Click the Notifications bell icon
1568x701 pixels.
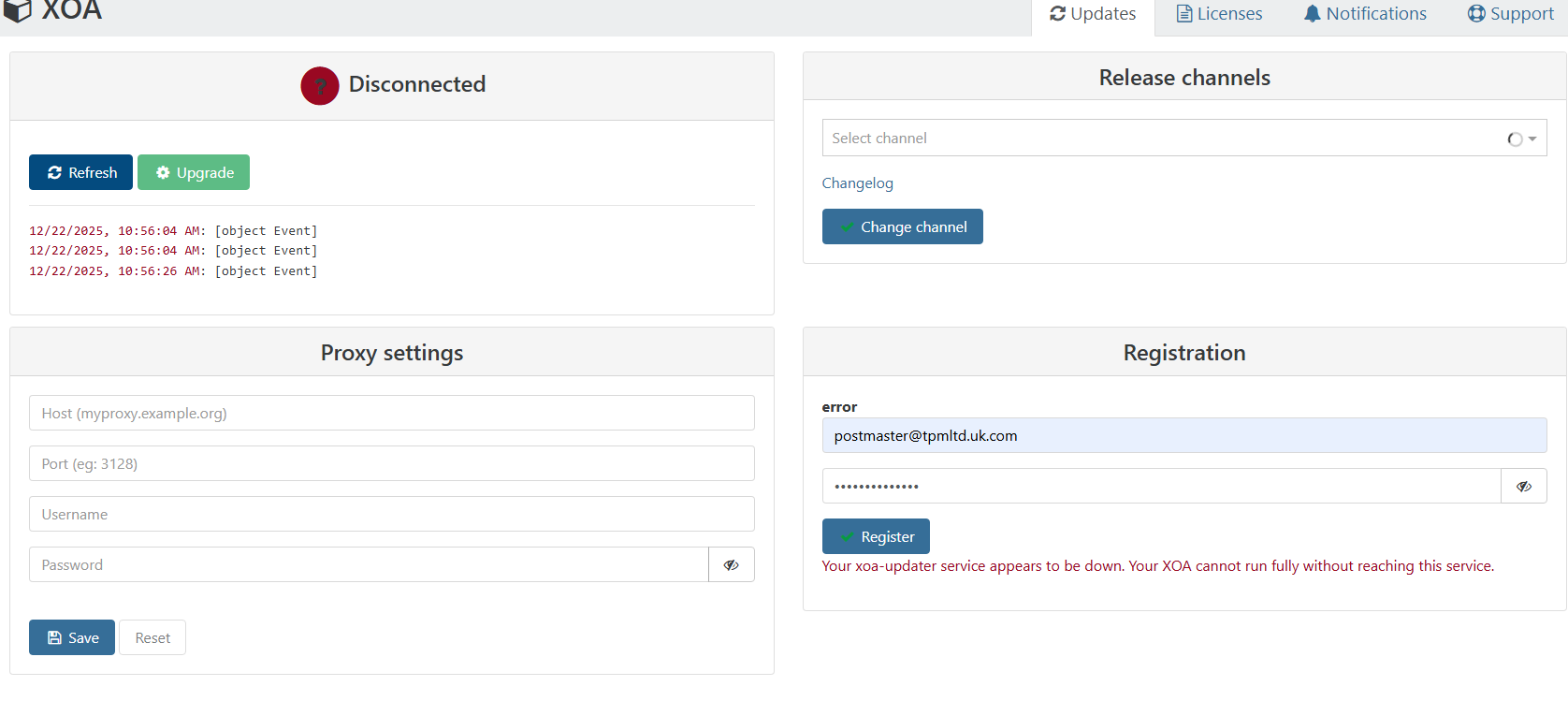coord(1312,14)
